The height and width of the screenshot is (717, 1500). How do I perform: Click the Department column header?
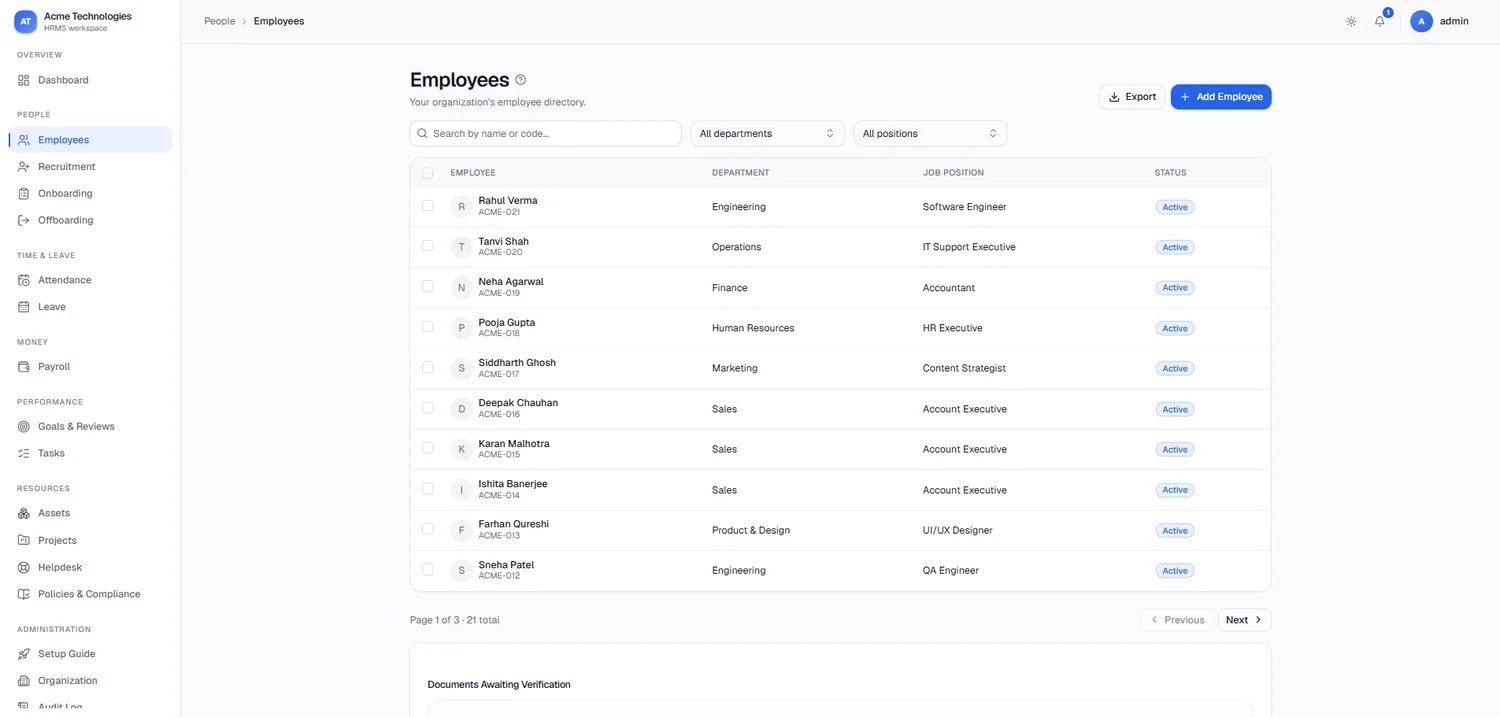(x=740, y=173)
